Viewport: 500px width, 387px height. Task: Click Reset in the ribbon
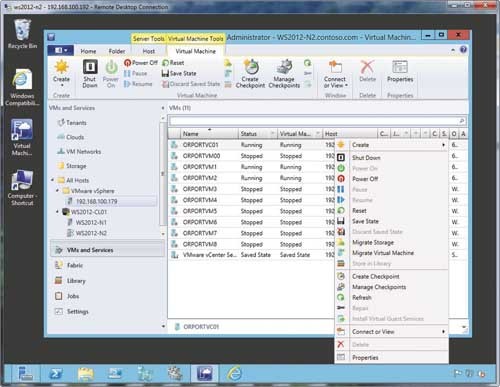click(x=173, y=63)
